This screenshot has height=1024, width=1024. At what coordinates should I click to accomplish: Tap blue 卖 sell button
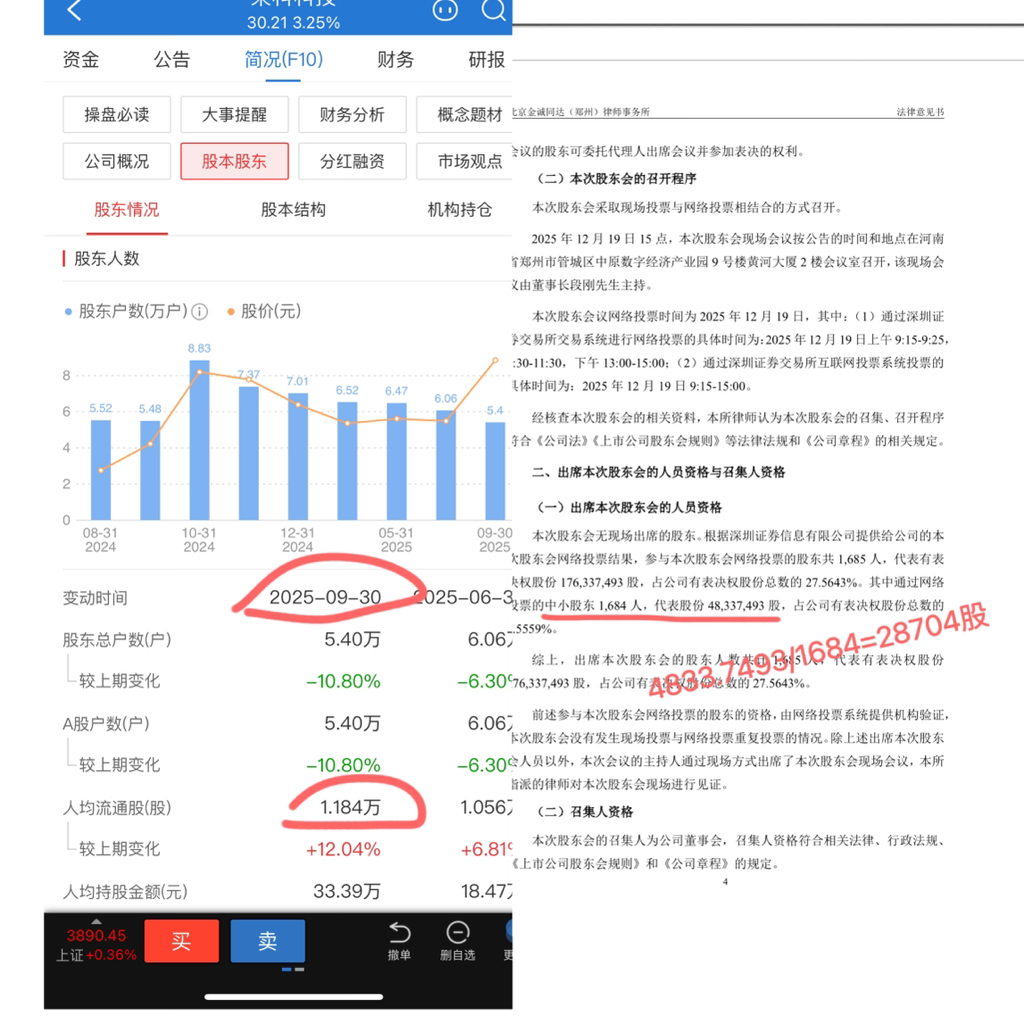[x=268, y=941]
